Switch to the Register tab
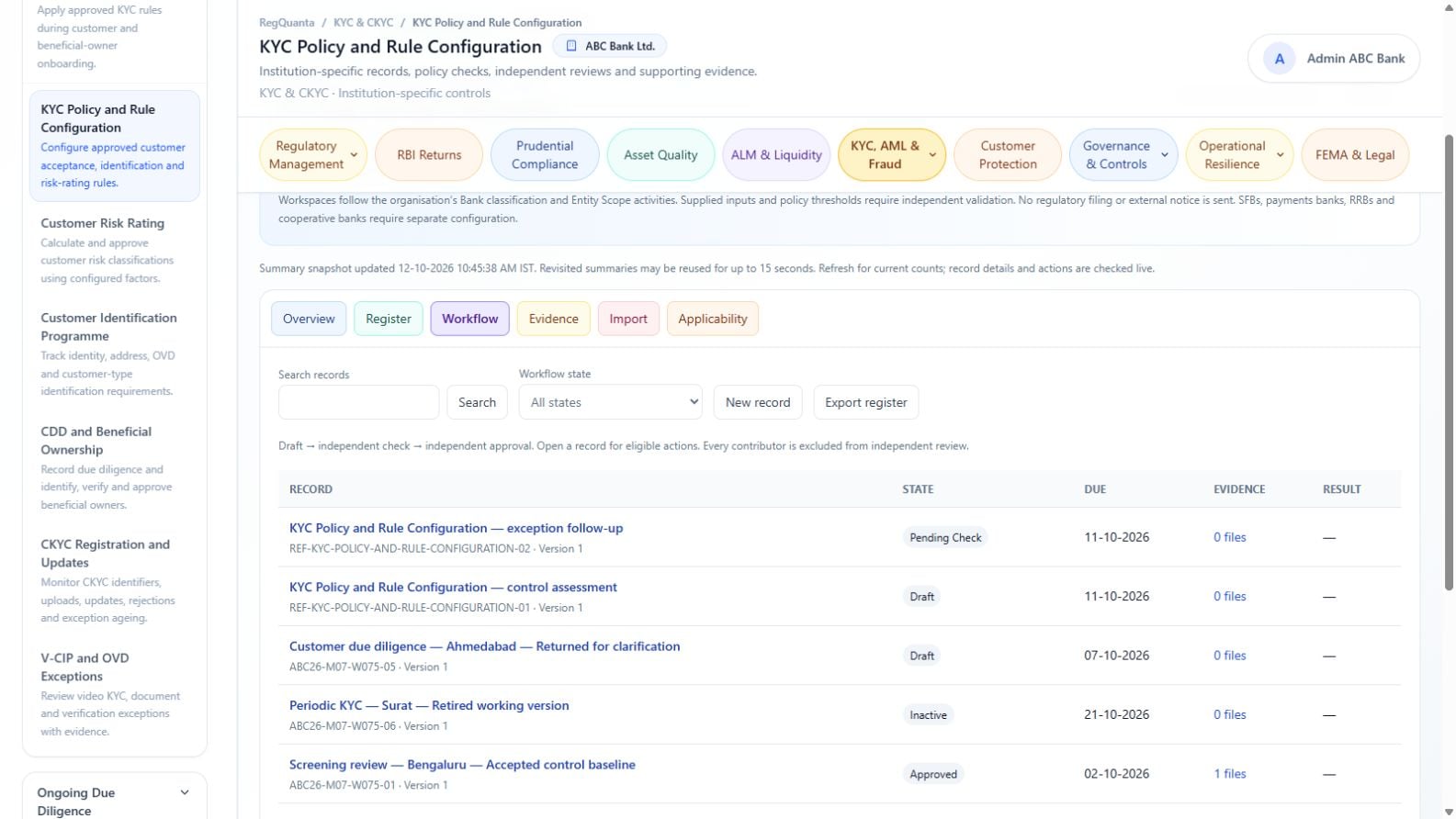Image resolution: width=1456 pixels, height=819 pixels. (389, 319)
